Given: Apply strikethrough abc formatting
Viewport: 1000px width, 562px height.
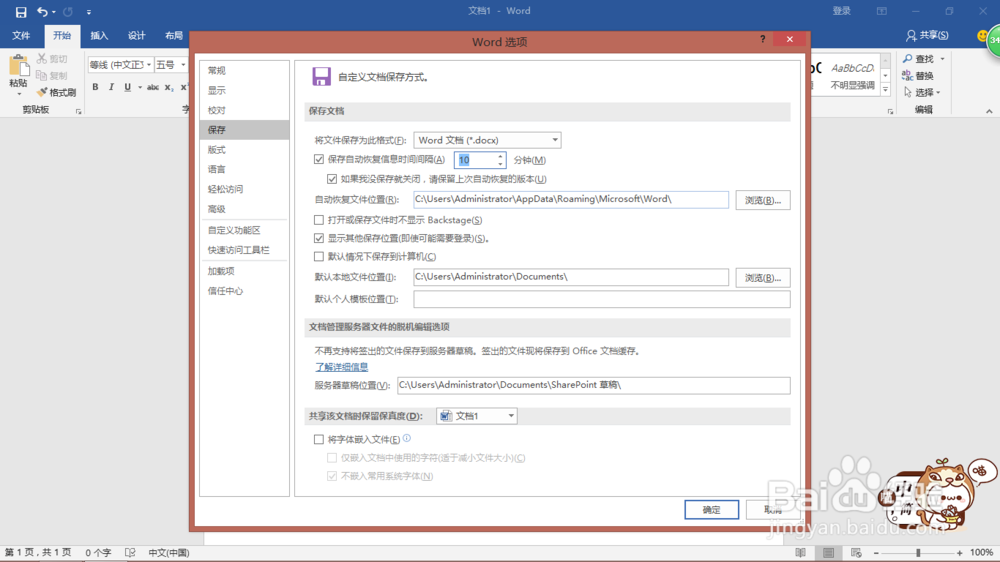Looking at the screenshot, I should point(153,87).
